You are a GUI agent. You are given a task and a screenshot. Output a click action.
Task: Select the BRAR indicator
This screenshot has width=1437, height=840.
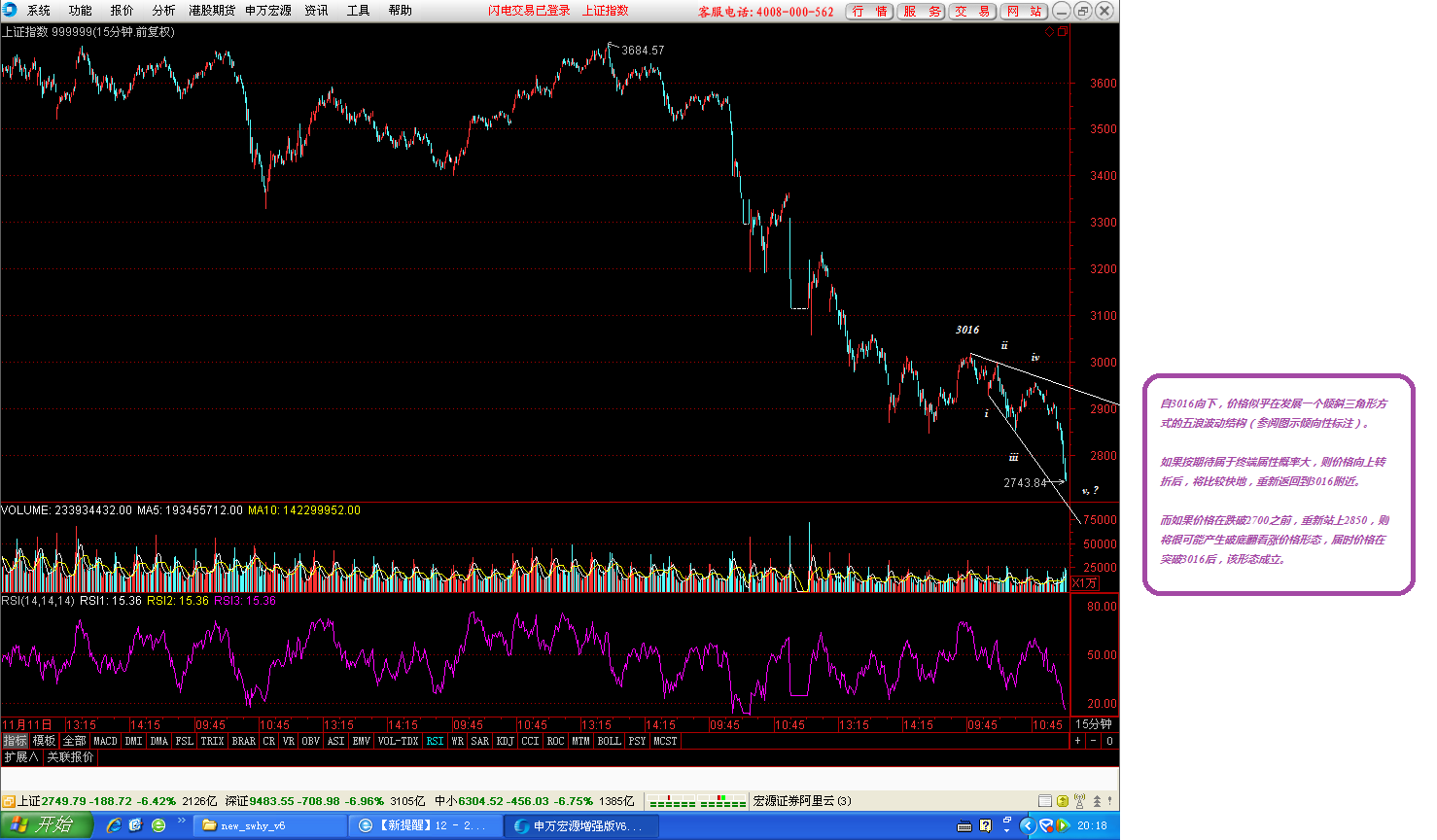pos(243,741)
